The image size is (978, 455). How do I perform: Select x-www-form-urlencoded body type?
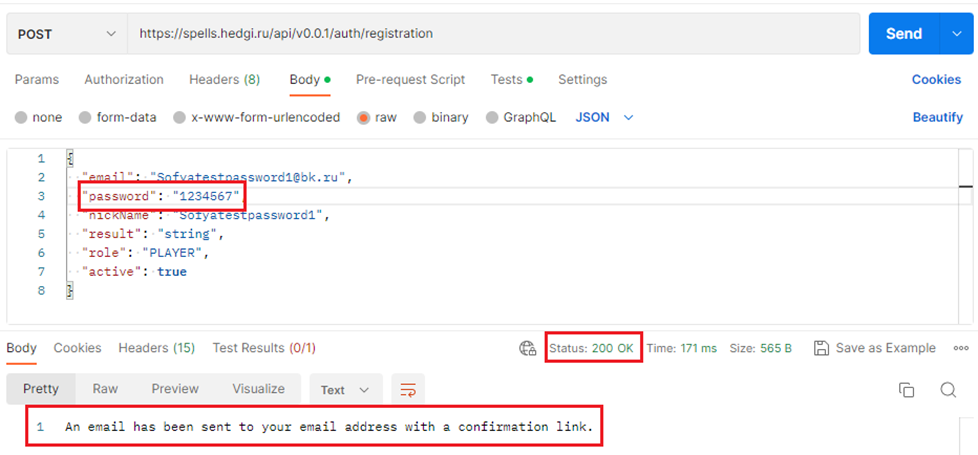tap(257, 117)
